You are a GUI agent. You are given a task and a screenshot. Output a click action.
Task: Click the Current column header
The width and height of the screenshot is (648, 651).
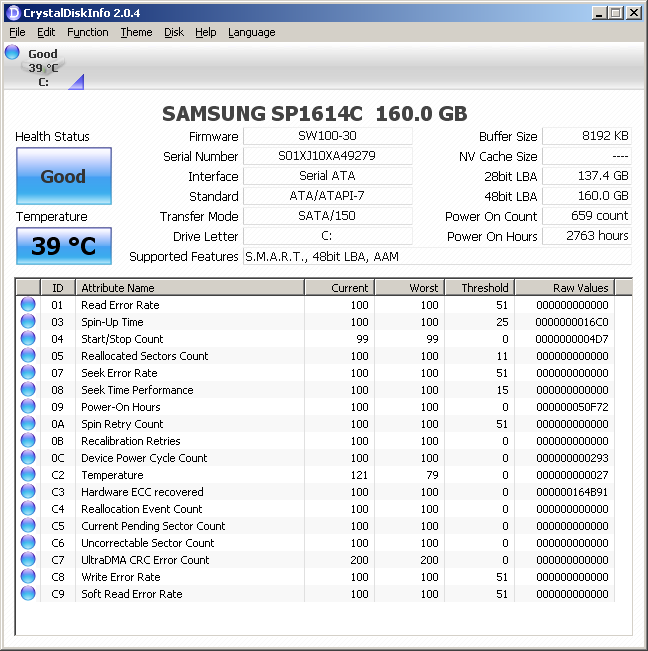tap(340, 288)
